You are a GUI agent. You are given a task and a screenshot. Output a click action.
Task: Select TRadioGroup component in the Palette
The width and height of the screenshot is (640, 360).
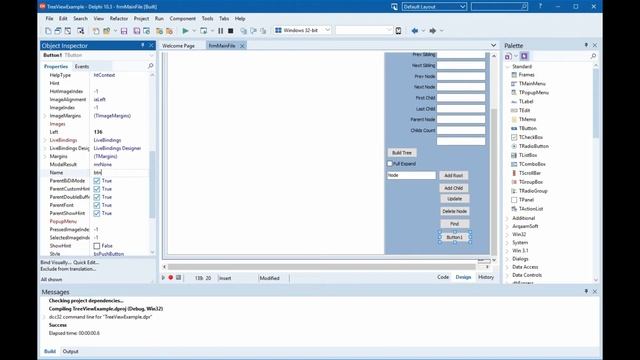tap(533, 191)
